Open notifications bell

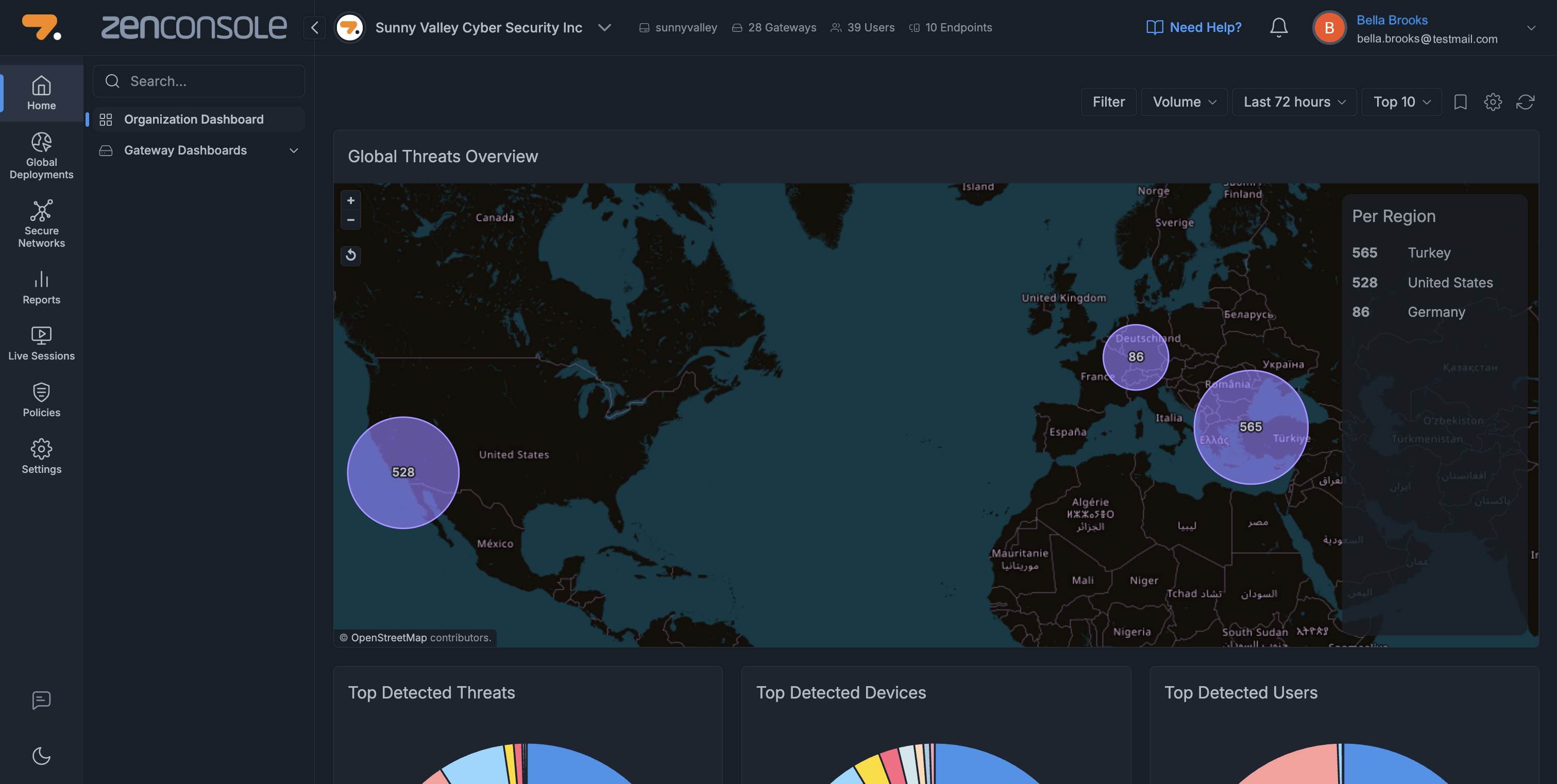tap(1278, 27)
